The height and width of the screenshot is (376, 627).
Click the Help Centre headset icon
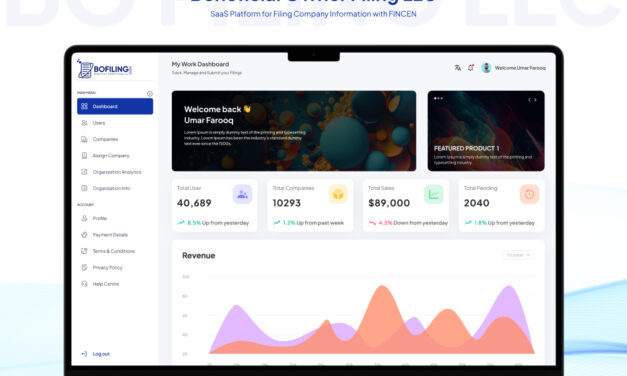coord(84,284)
